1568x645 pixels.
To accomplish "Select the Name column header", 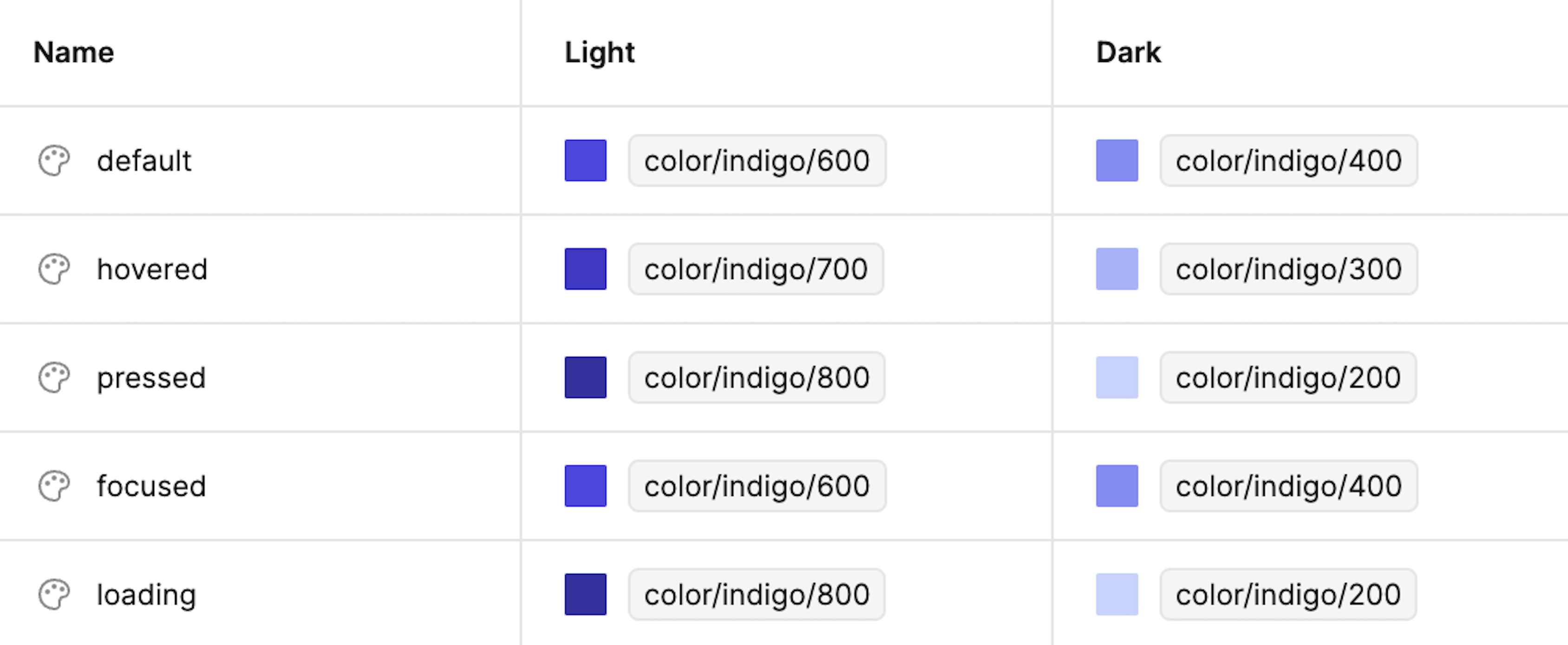I will [x=74, y=53].
